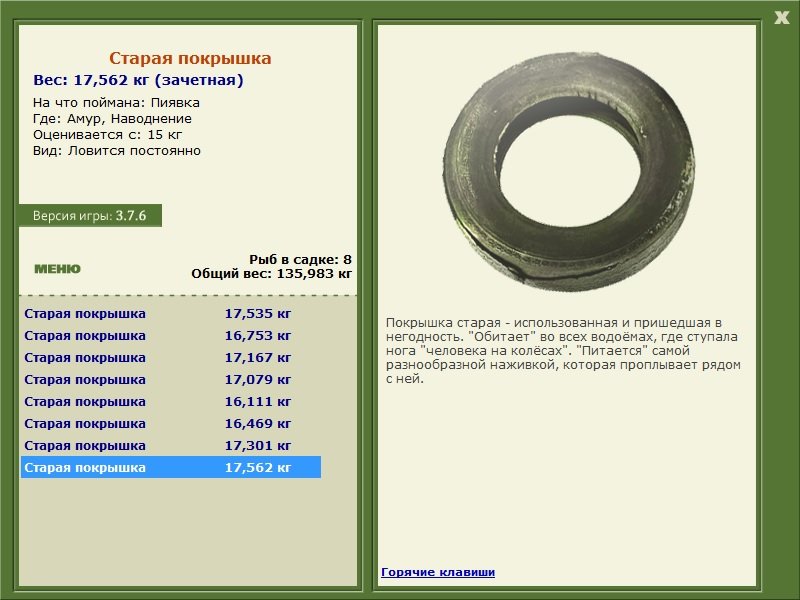
Task: Select the 17,167 кг Старая покрышка entry
Action: pos(170,357)
